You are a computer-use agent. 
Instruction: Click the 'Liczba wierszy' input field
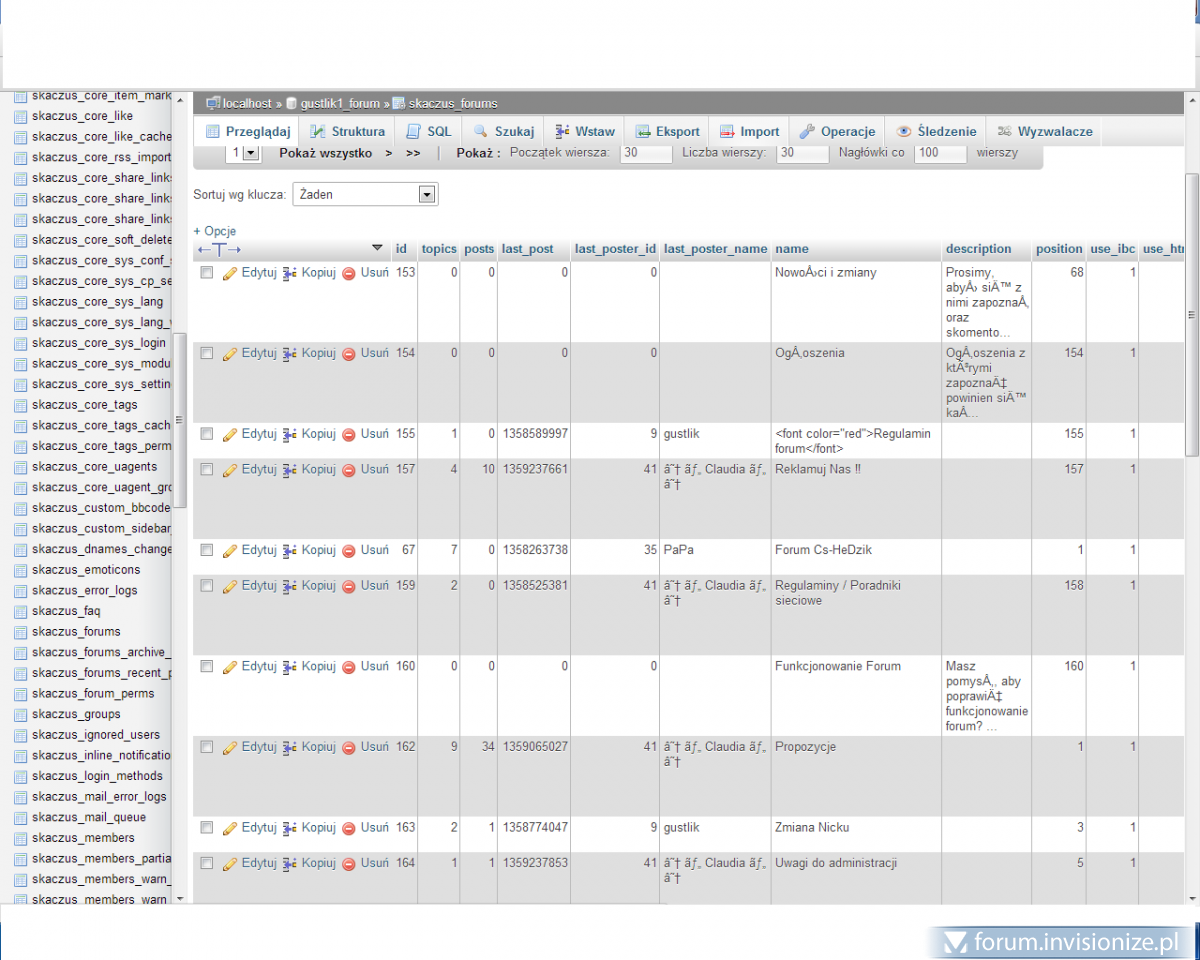coord(802,153)
